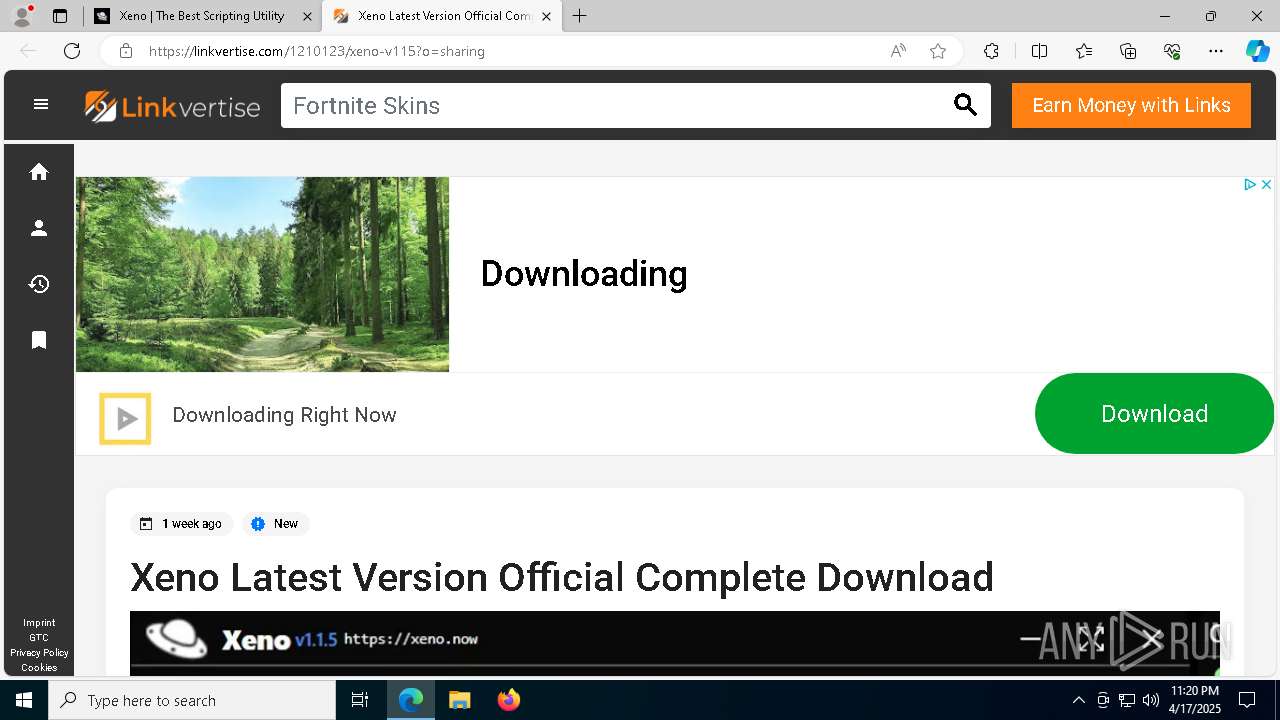1280x720 pixels.
Task: Open the Privacy Policy link
Action: coord(39,653)
